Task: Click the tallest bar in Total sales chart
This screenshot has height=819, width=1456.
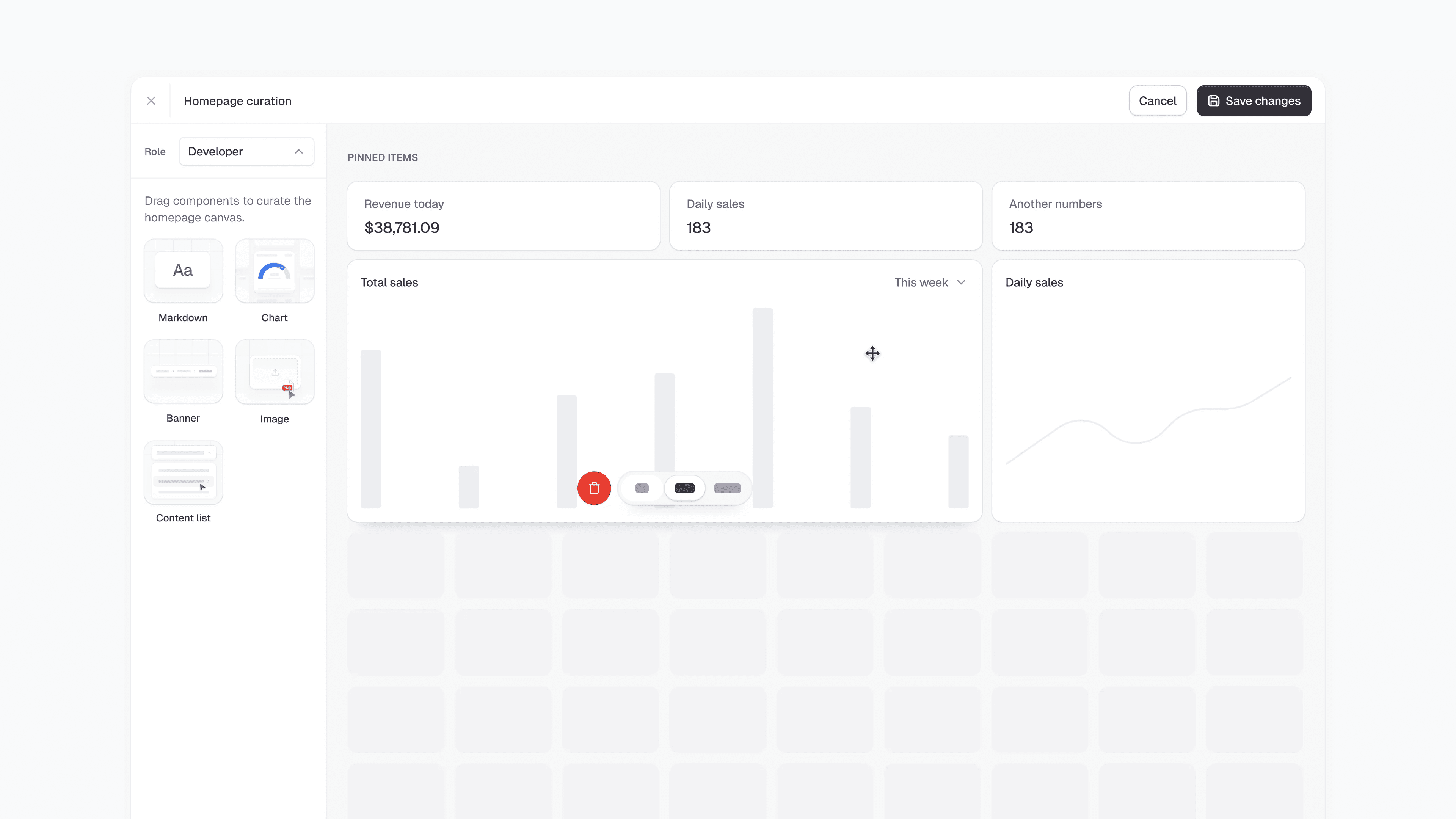Action: 763,408
